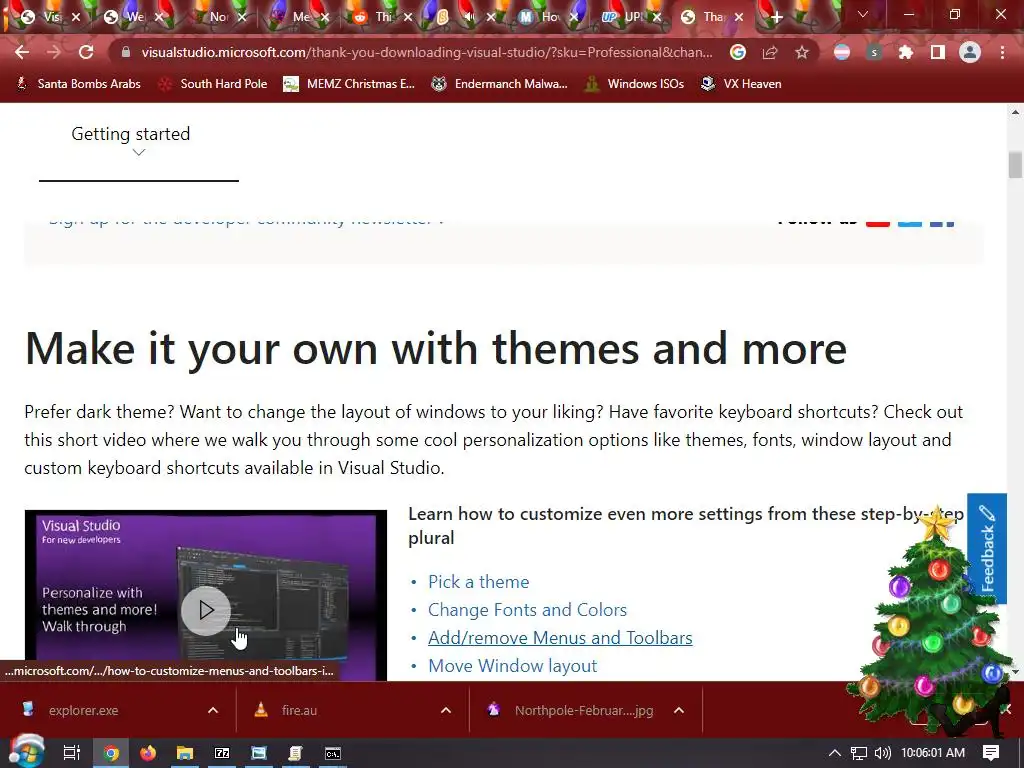The height and width of the screenshot is (768, 1024).
Task: Click the volume icon in system tray
Action: 882,753
